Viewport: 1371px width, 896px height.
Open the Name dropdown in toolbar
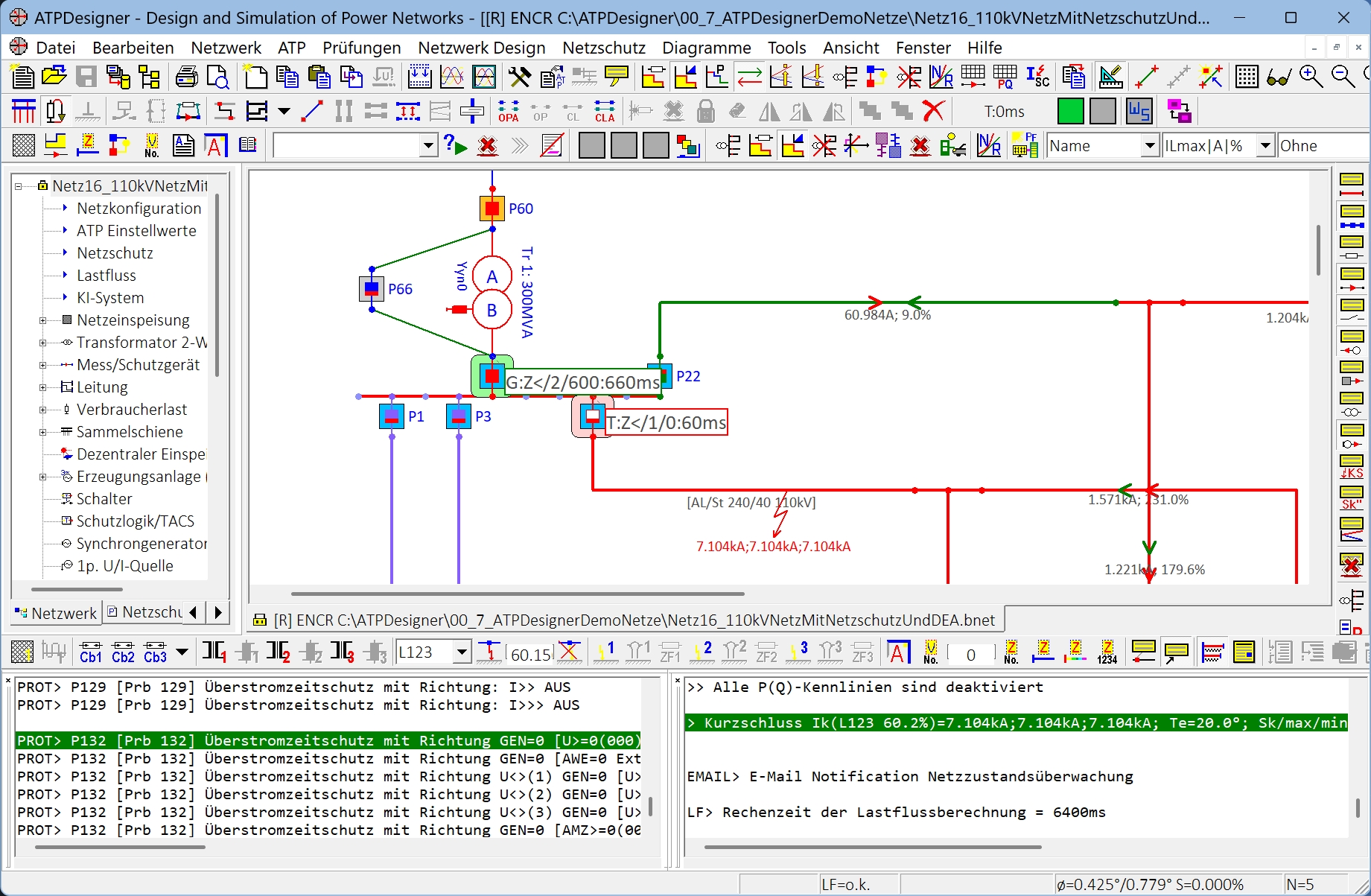coord(1149,146)
